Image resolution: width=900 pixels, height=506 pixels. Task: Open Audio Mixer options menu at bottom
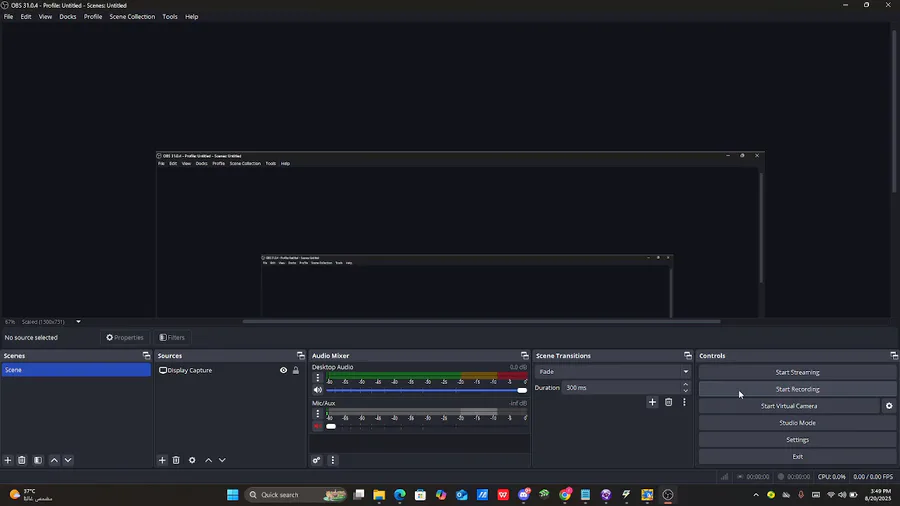pyautogui.click(x=332, y=460)
